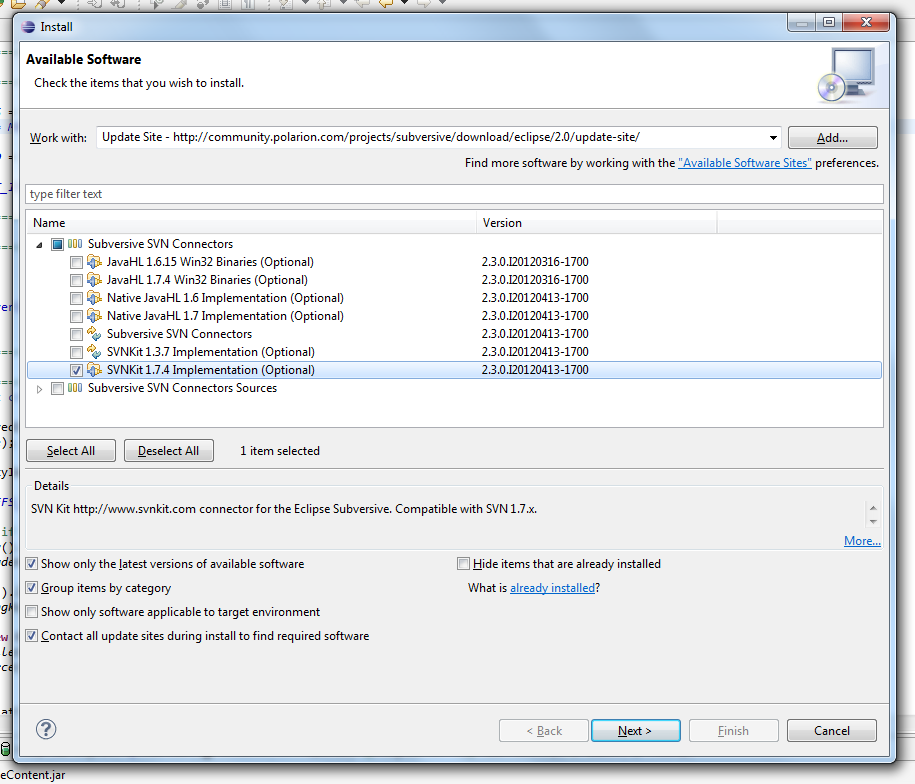This screenshot has height=784, width=915.
Task: Open the already installed link
Action: pyautogui.click(x=552, y=587)
